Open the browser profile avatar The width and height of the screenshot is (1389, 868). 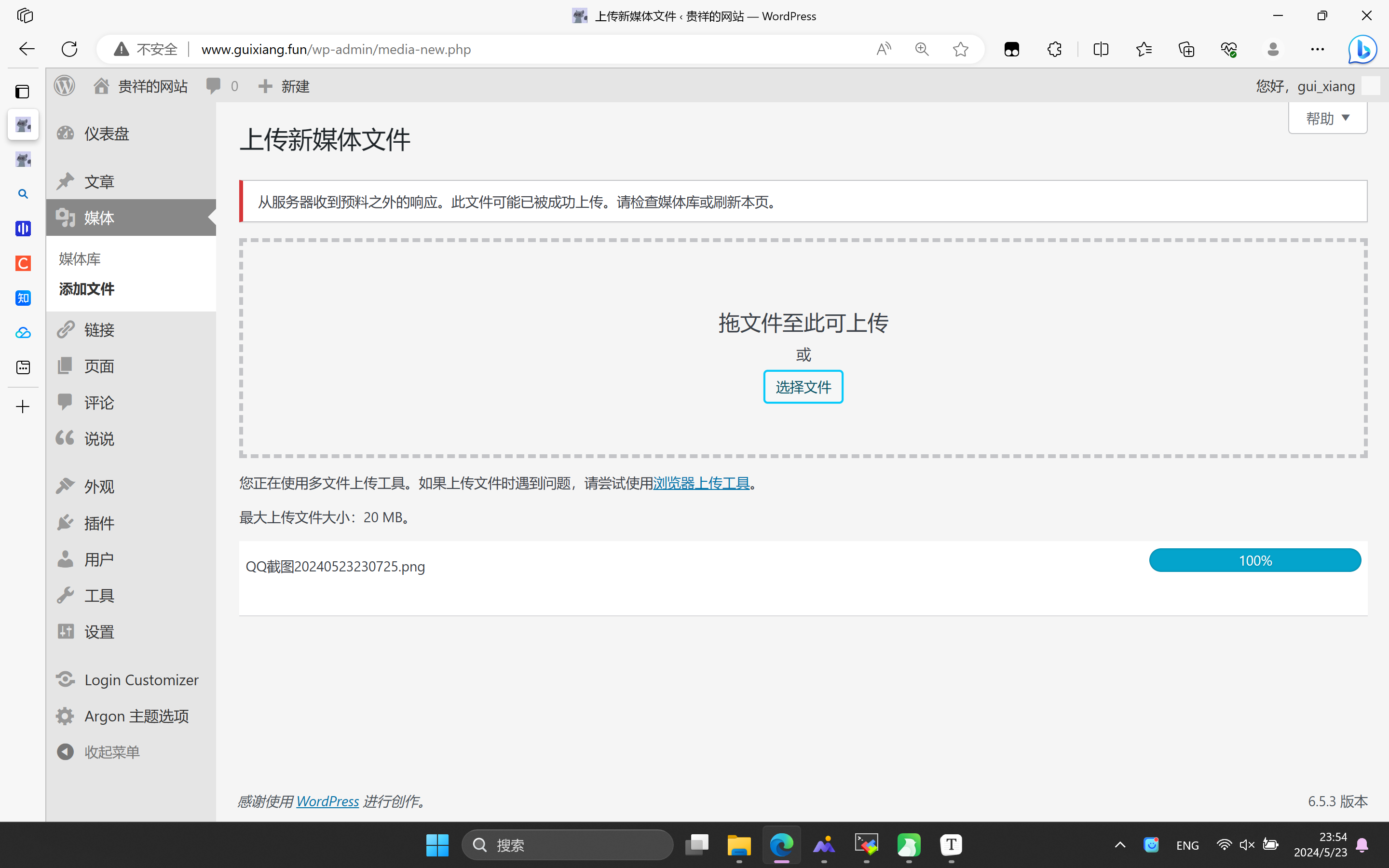(x=1273, y=49)
